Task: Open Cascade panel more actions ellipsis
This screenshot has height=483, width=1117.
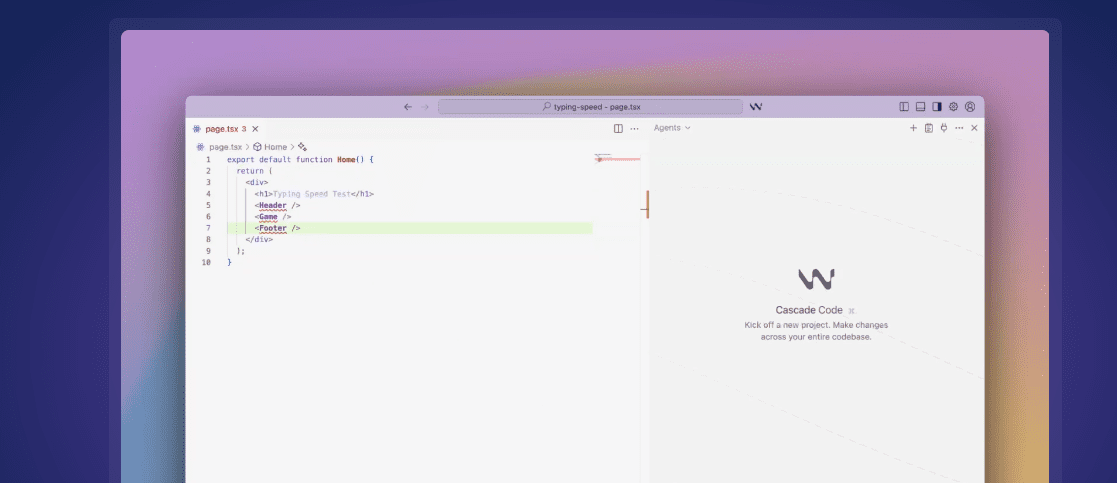Action: tap(959, 128)
